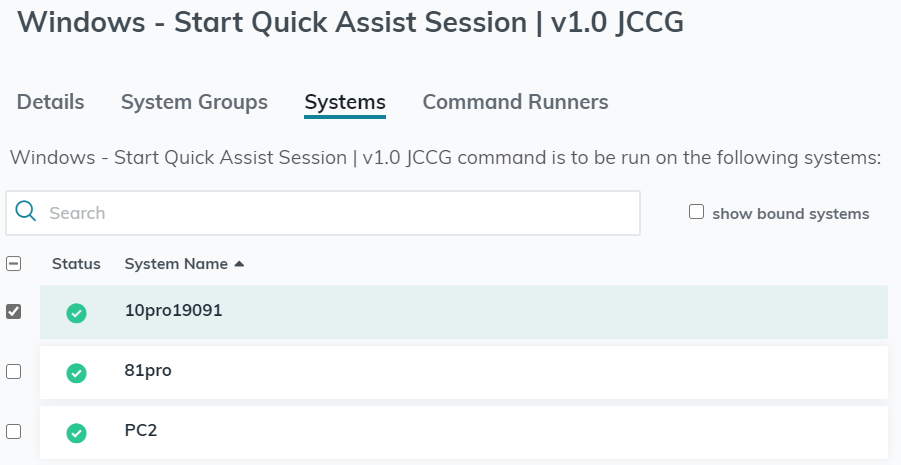This screenshot has width=901, height=465.
Task: Open the System Groups tab
Action: pyautogui.click(x=194, y=102)
